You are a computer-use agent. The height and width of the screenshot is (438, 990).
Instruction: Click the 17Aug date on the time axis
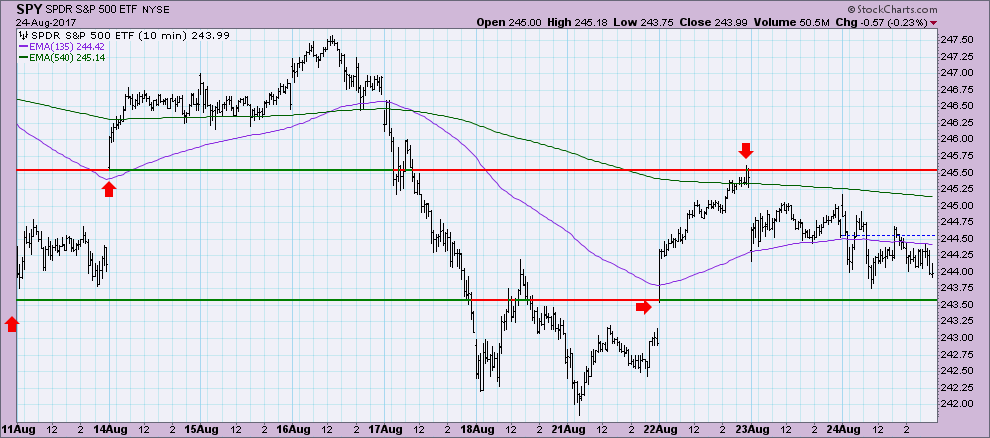(385, 429)
